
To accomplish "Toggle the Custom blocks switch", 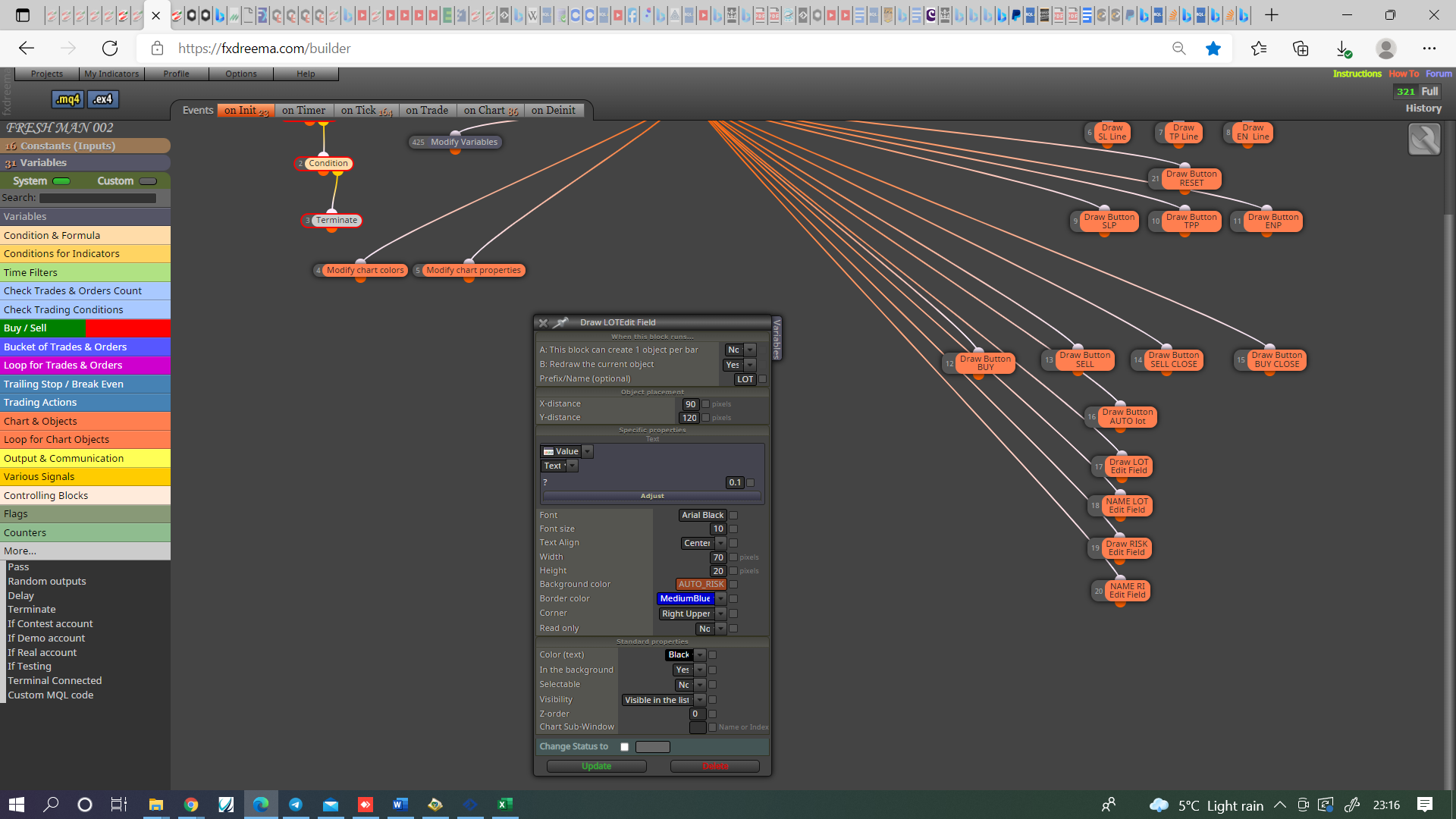I will click(x=148, y=181).
